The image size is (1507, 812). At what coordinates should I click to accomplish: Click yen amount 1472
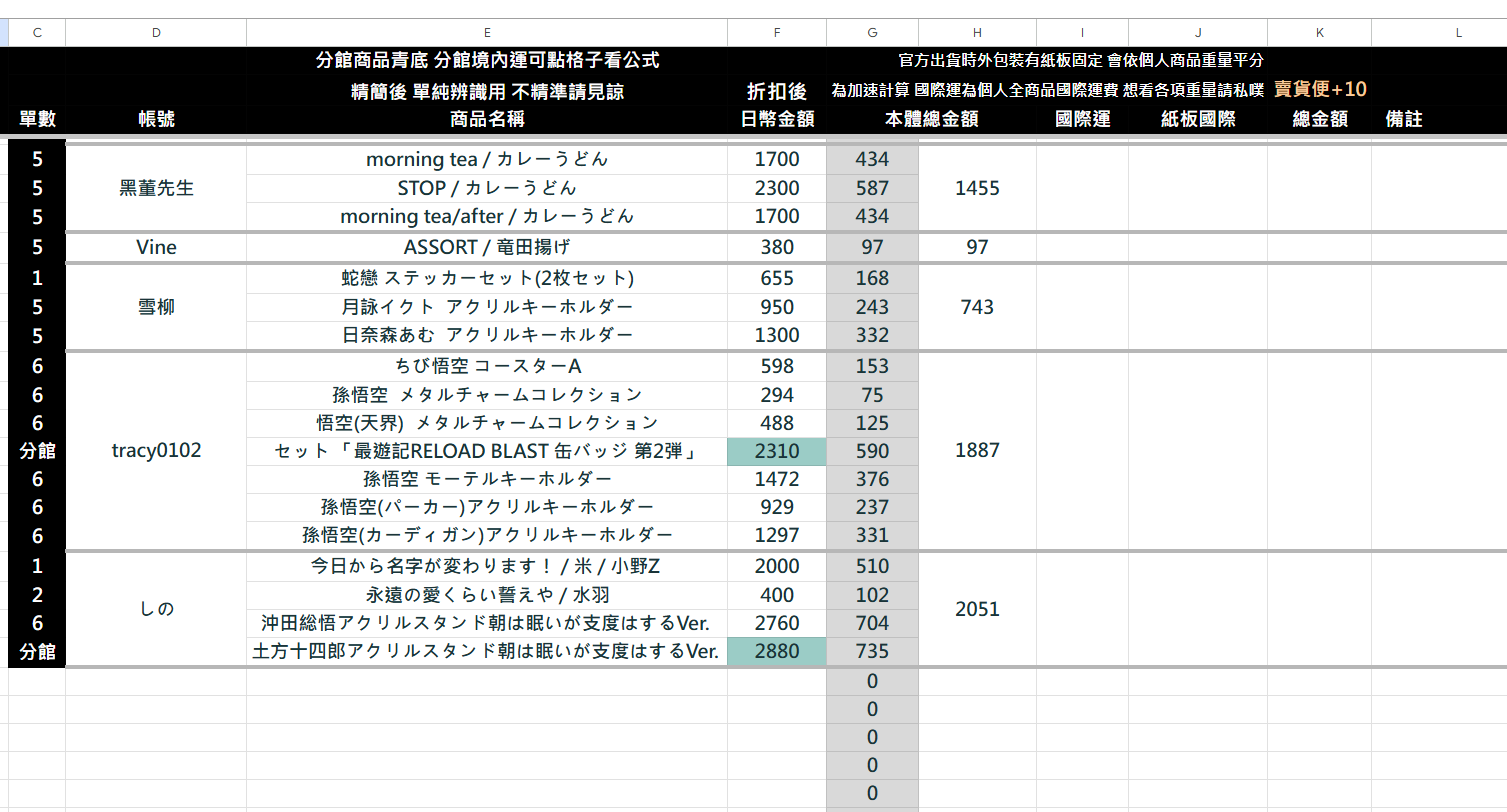[x=777, y=479]
